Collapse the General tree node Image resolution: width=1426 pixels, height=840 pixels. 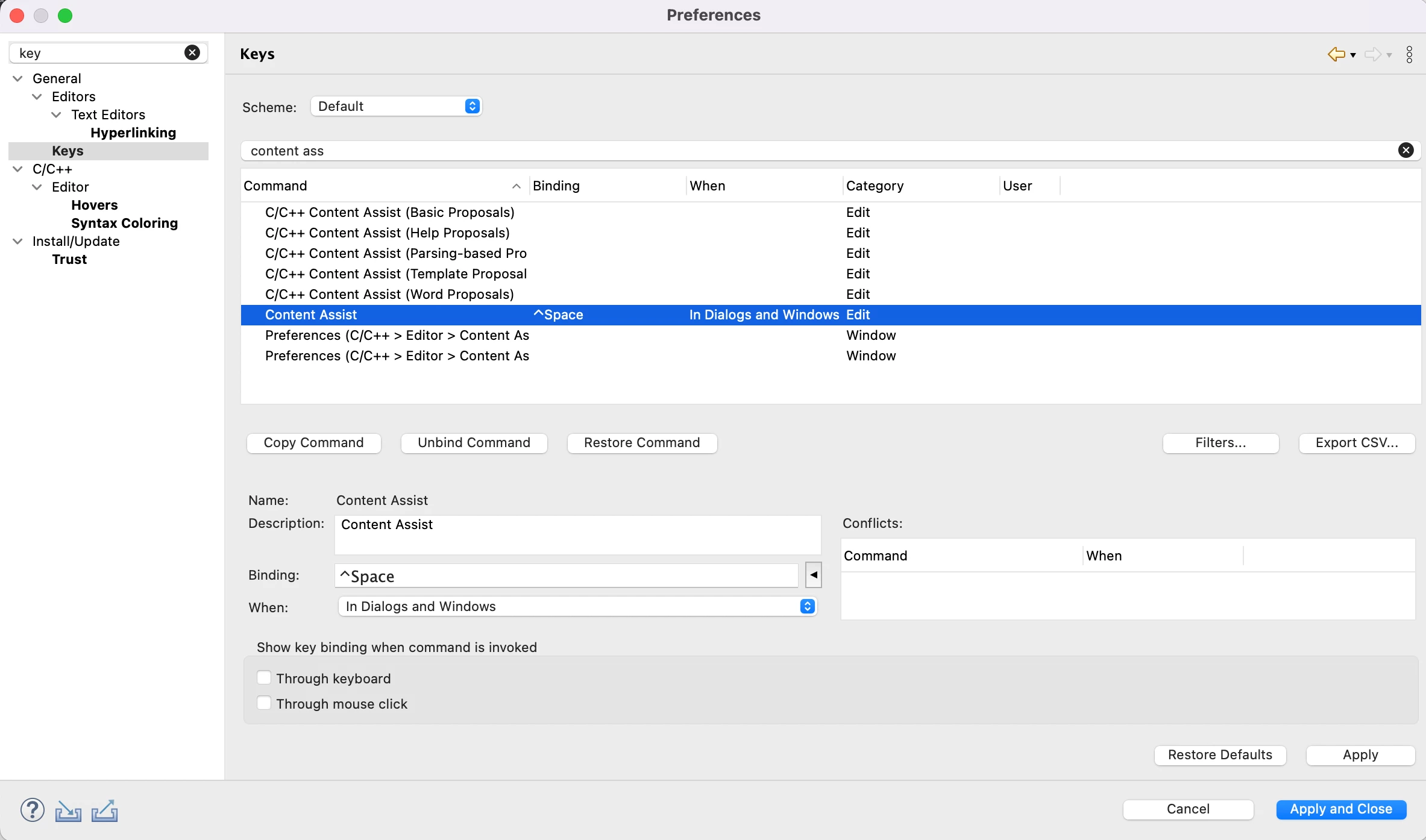tap(18, 78)
